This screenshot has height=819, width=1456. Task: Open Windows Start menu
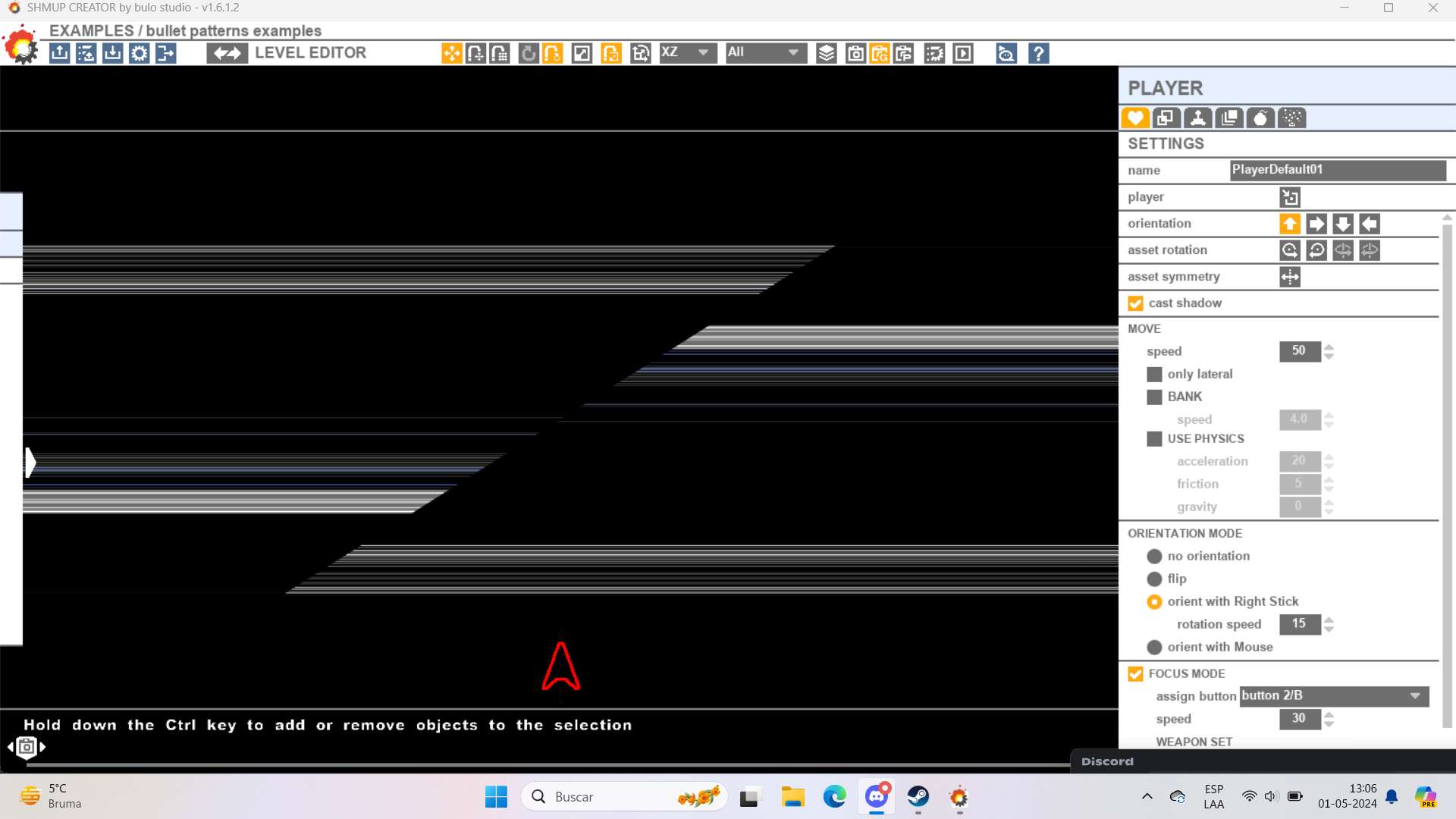(496, 797)
